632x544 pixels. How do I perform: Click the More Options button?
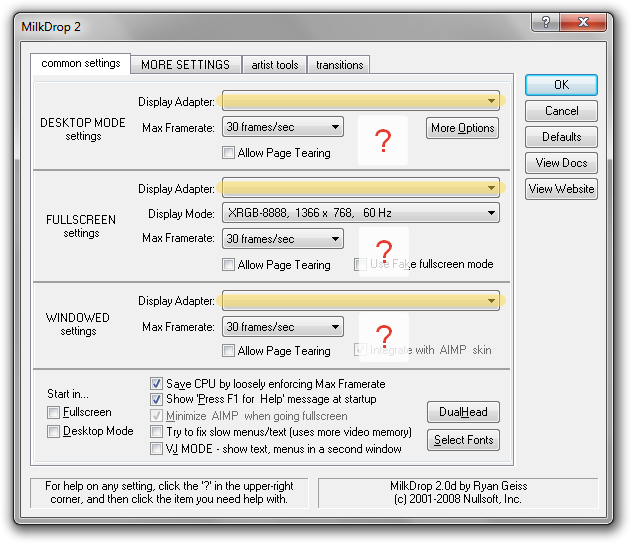tap(462, 128)
